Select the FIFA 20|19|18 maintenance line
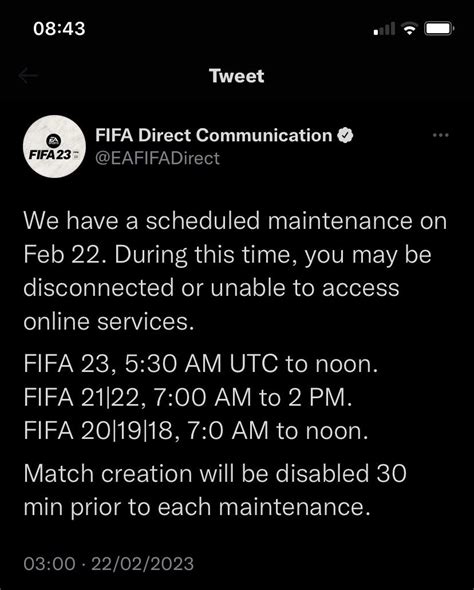Image resolution: width=474 pixels, height=590 pixels. pos(196,431)
